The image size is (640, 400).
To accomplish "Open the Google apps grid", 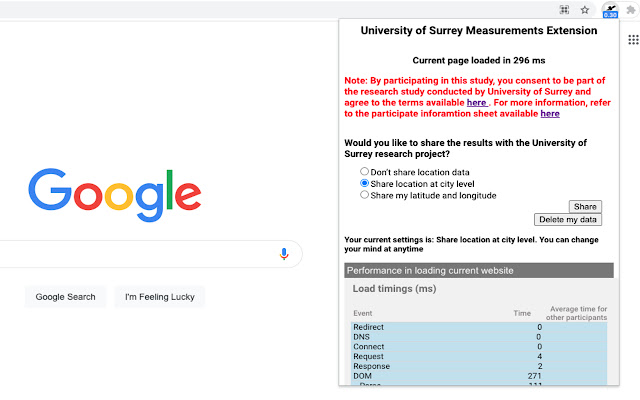I will tap(633, 39).
